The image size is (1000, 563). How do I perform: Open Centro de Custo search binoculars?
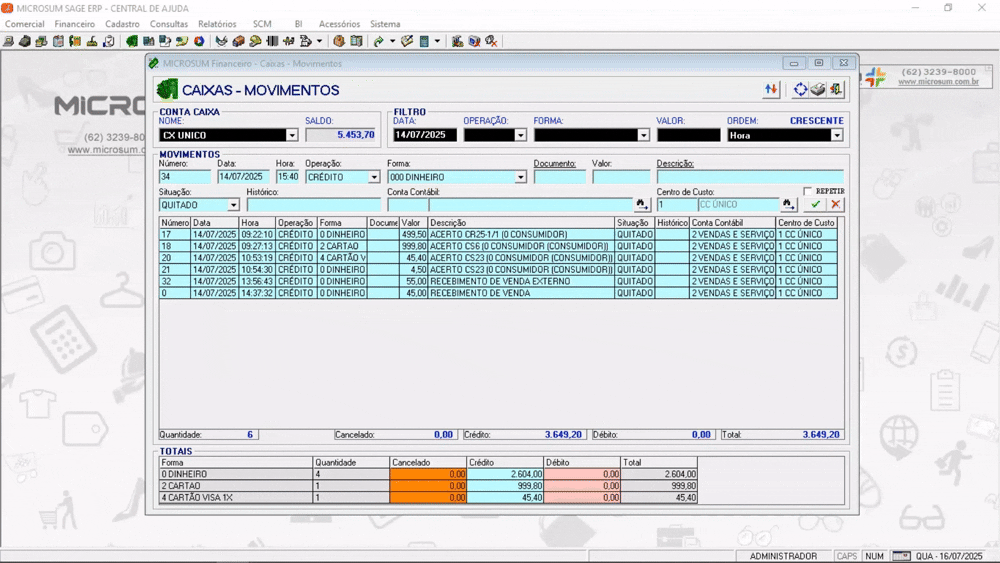[789, 205]
